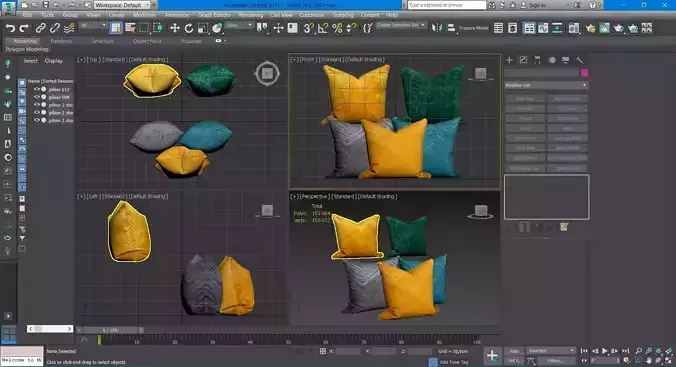Hide the first pillow object via eye icon
Image resolution: width=676 pixels, height=367 pixels.
(x=37, y=89)
